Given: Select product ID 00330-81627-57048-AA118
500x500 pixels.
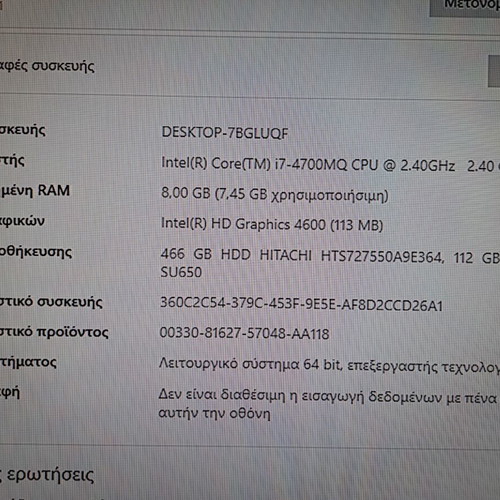Looking at the screenshot, I should 244,333.
